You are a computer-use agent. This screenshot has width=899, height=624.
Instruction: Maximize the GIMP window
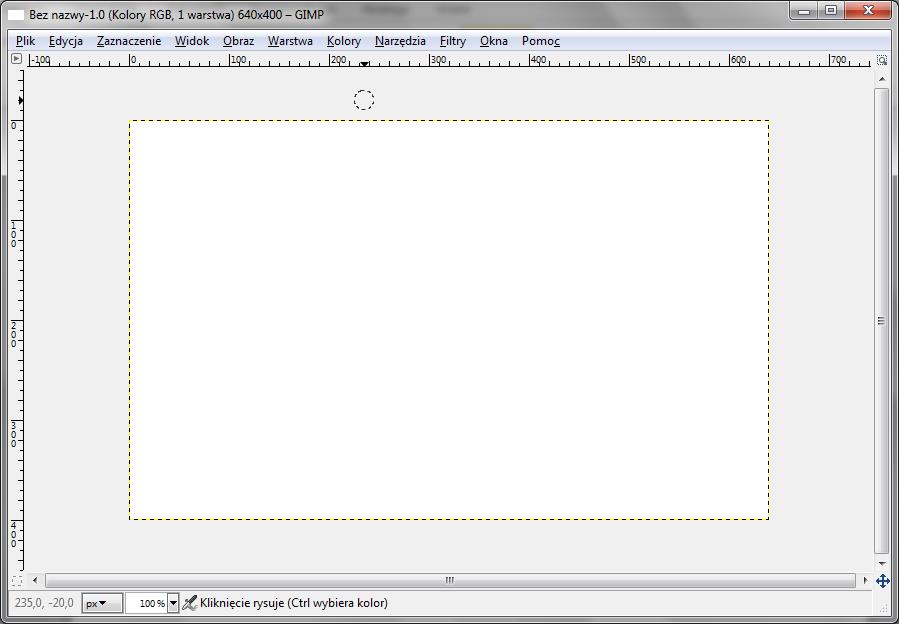[830, 11]
